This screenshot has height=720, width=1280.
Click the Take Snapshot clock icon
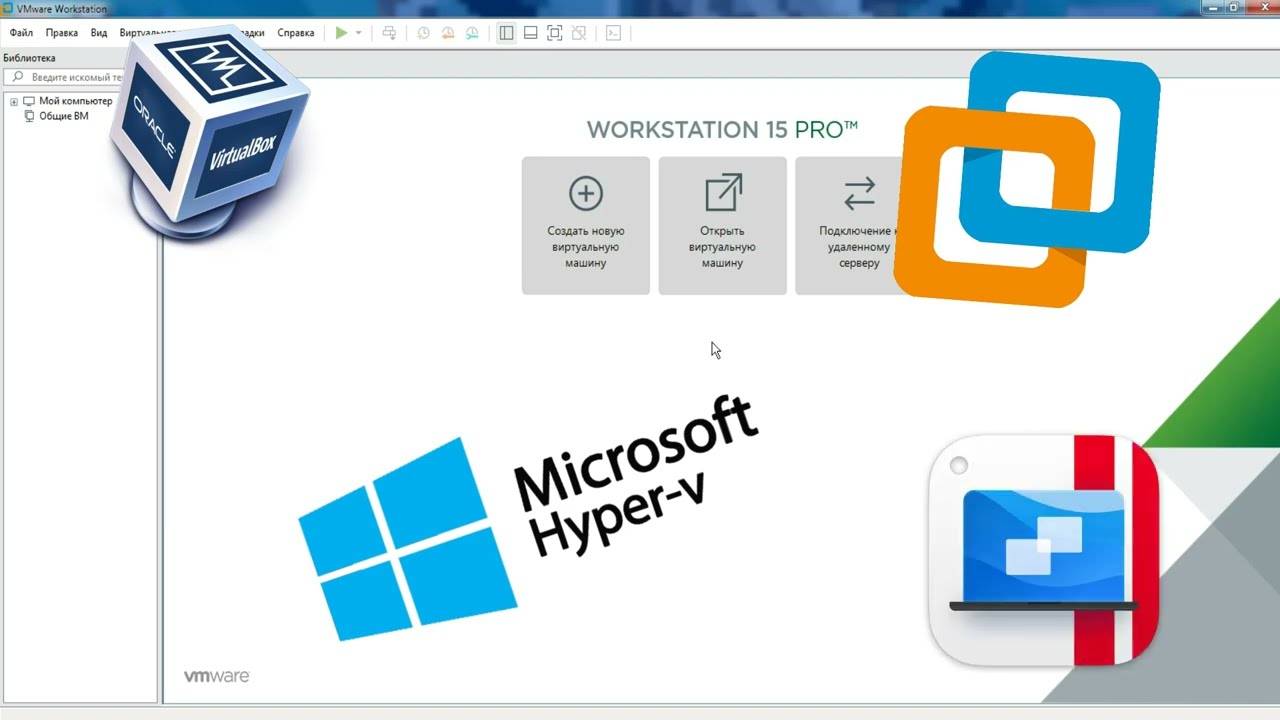(424, 33)
